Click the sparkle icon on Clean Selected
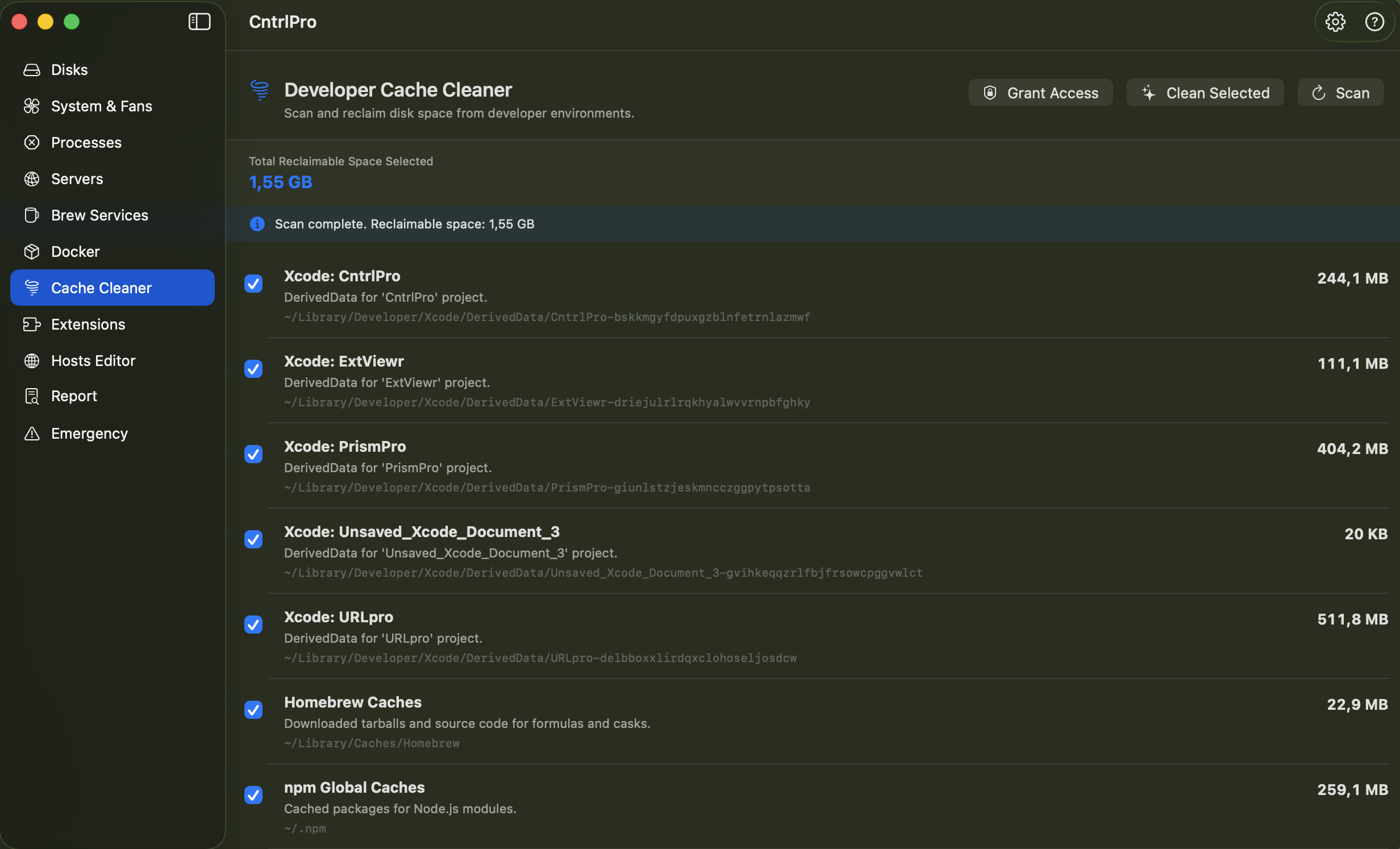Image resolution: width=1400 pixels, height=849 pixels. tap(1149, 93)
